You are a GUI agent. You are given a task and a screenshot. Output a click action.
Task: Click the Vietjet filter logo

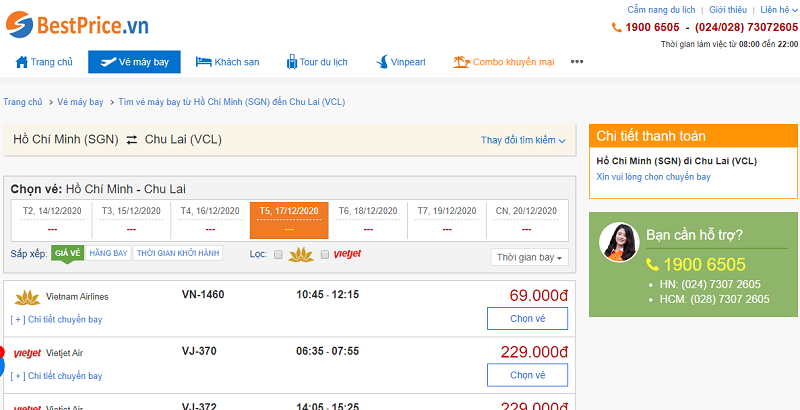[347, 254]
